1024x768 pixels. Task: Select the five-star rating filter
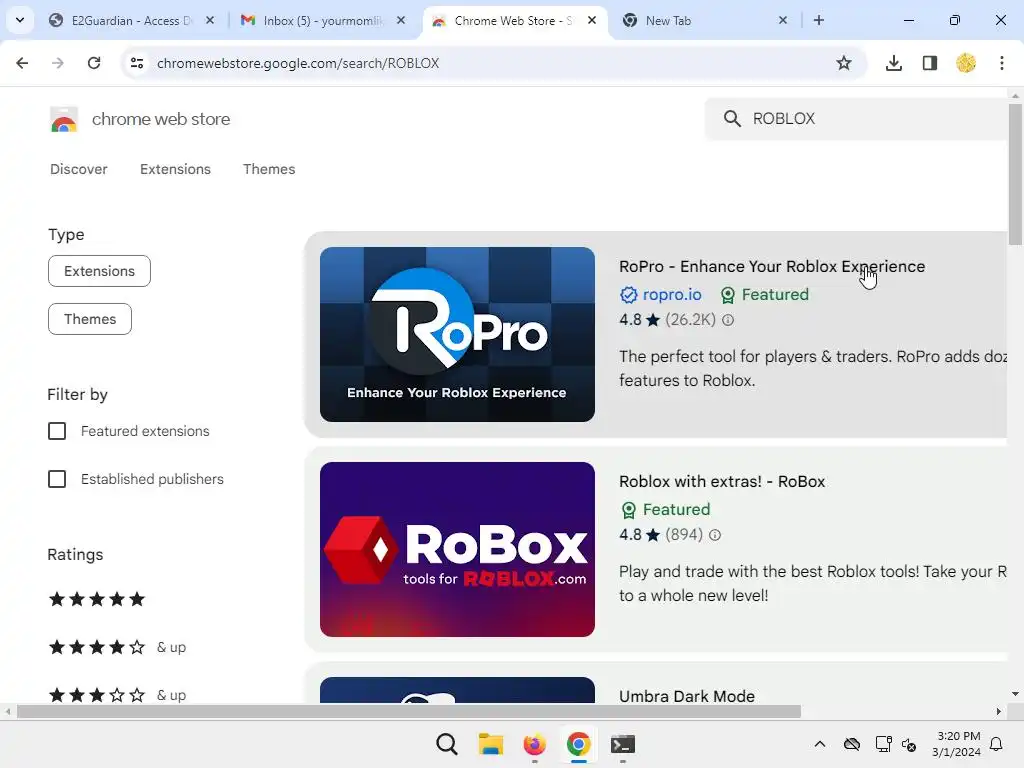(x=97, y=599)
